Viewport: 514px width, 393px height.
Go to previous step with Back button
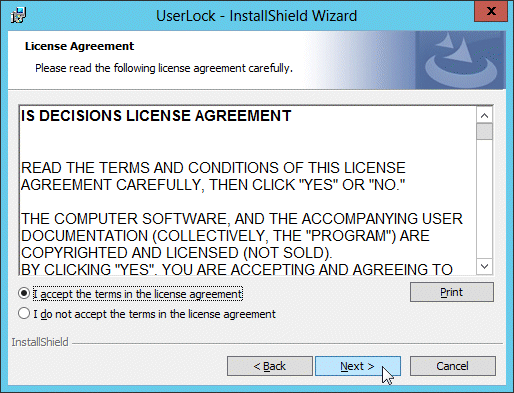[270, 366]
